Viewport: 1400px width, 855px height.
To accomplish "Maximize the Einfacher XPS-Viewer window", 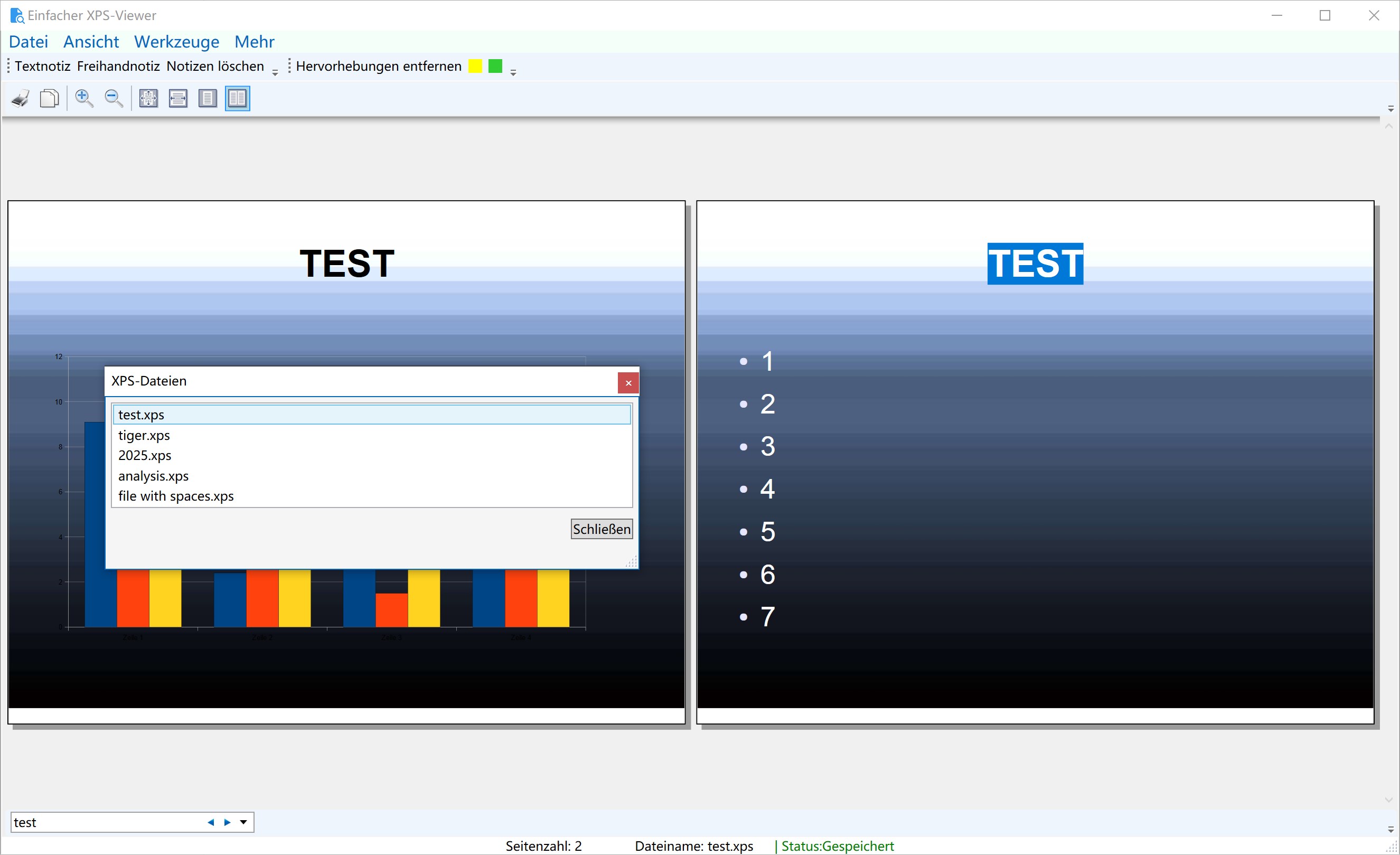I will coord(1325,15).
